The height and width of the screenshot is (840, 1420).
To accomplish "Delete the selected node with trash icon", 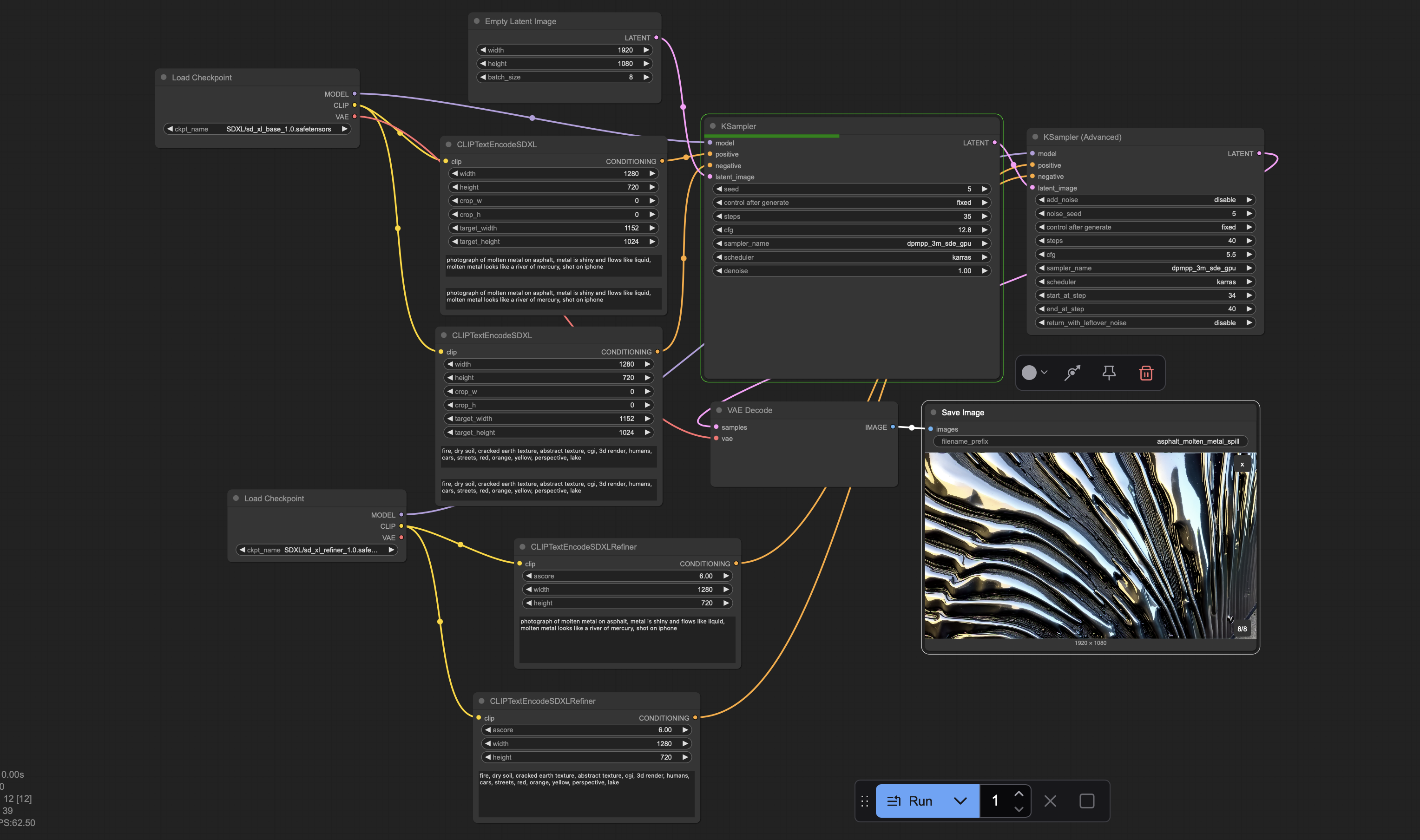I will coord(1145,373).
